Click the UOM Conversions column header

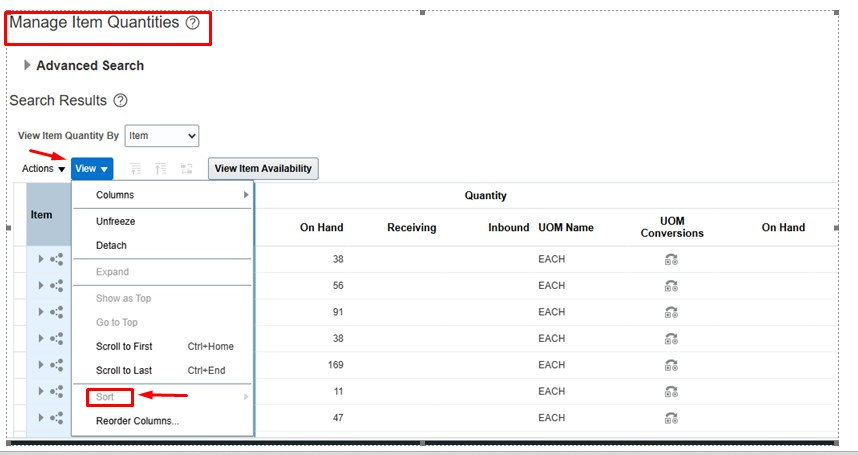point(672,227)
